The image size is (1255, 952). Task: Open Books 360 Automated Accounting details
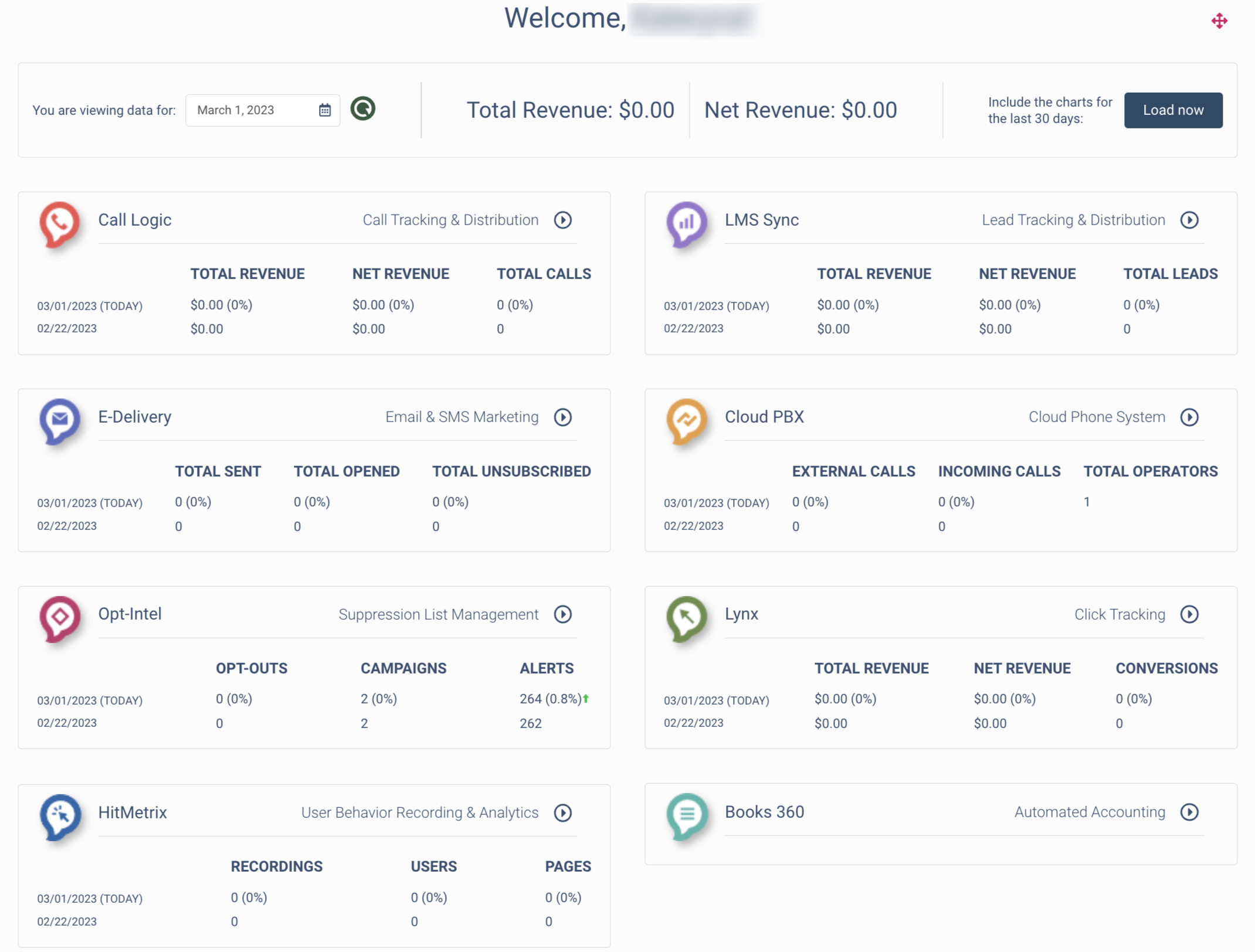1190,812
